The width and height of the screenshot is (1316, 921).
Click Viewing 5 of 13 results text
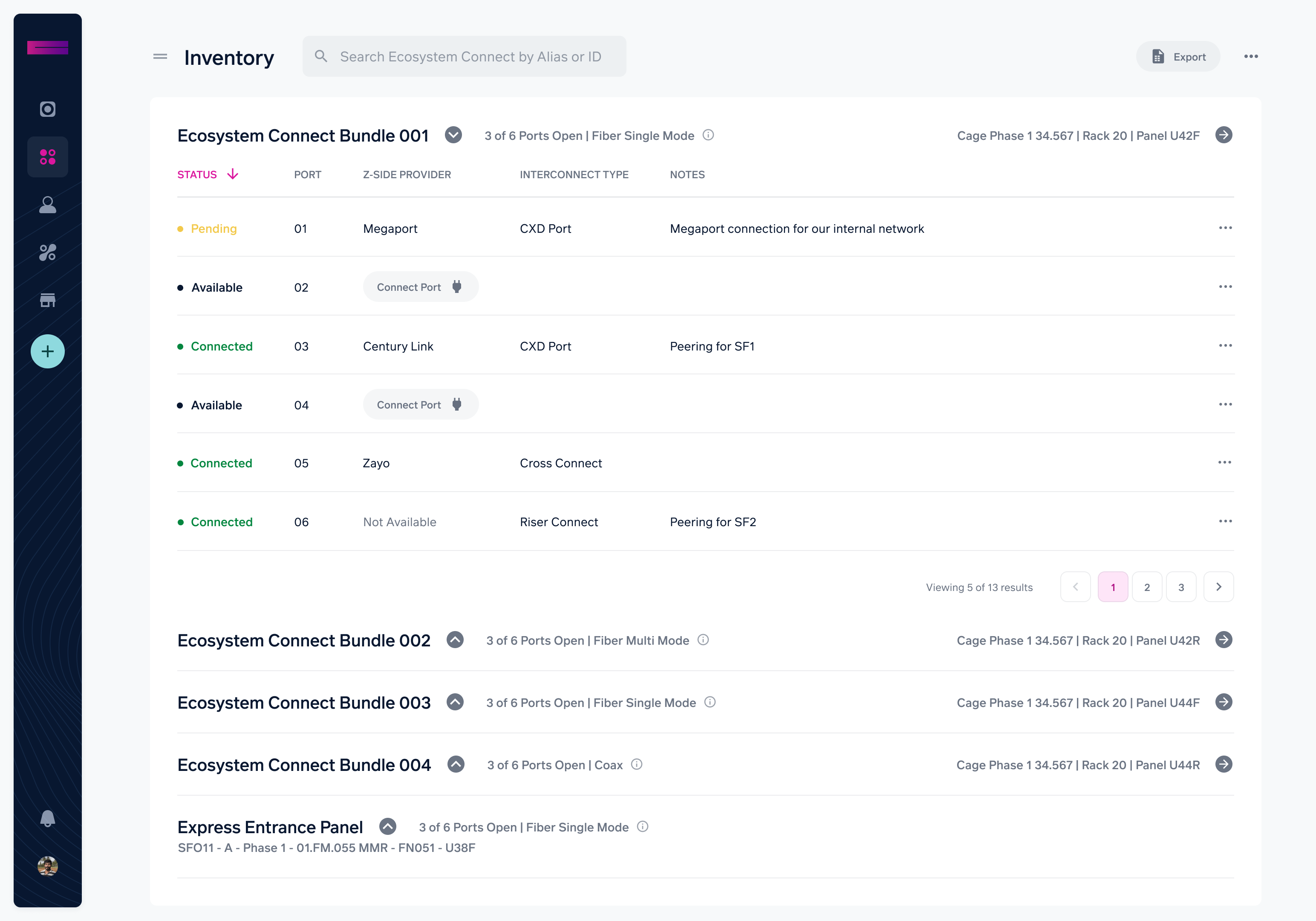tap(979, 587)
